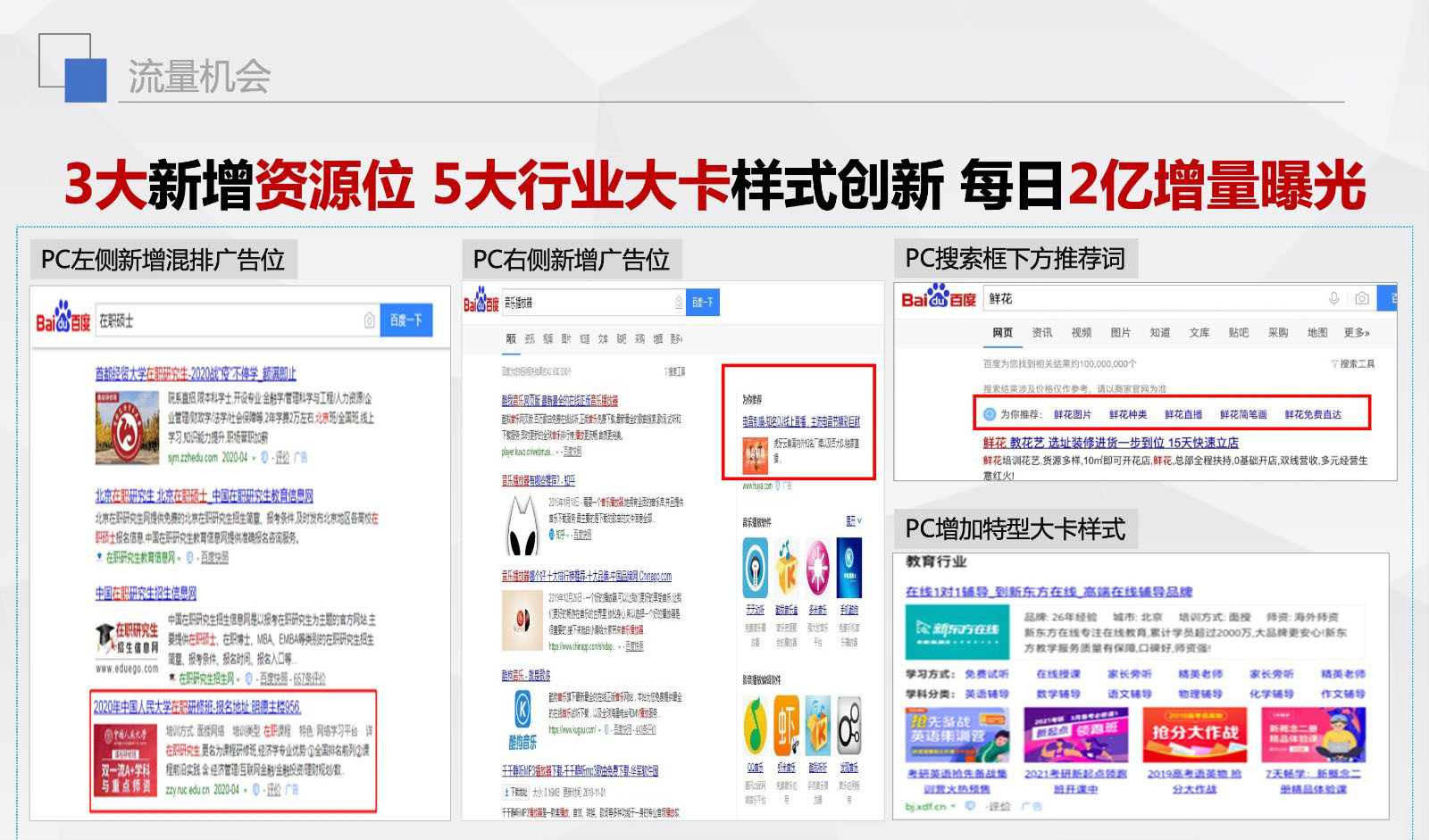This screenshot has width=1429, height=840.
Task: Click the 化学辅导 subject link
Action: pyautogui.click(x=1272, y=694)
